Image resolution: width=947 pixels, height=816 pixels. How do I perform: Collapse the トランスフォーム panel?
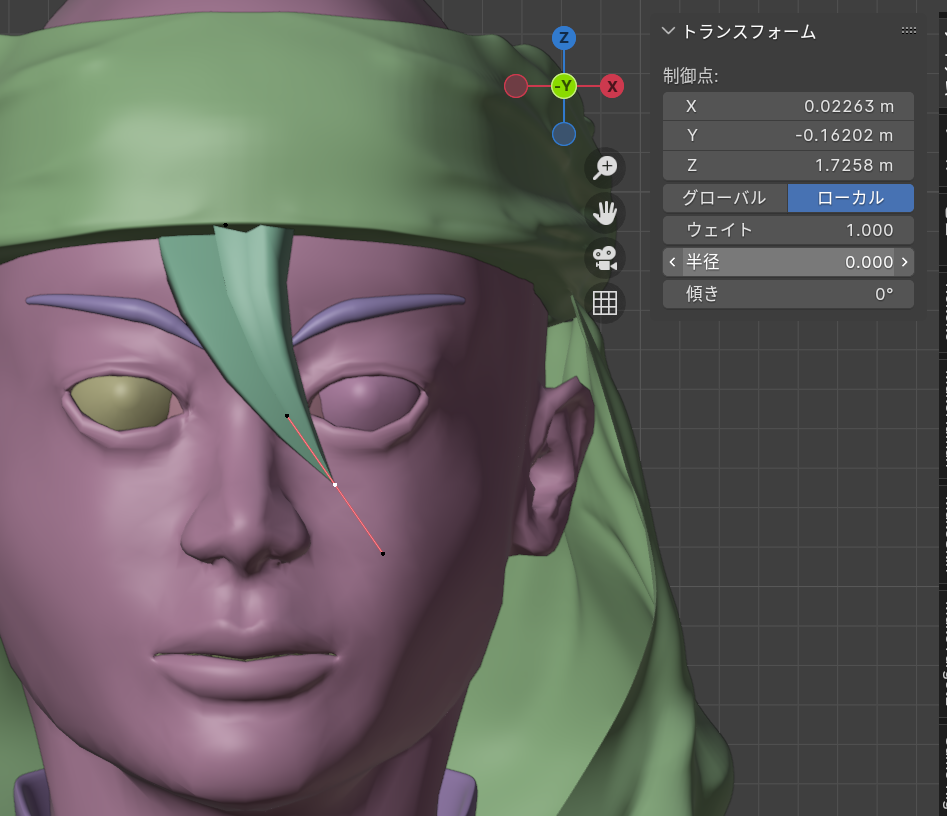[x=668, y=31]
